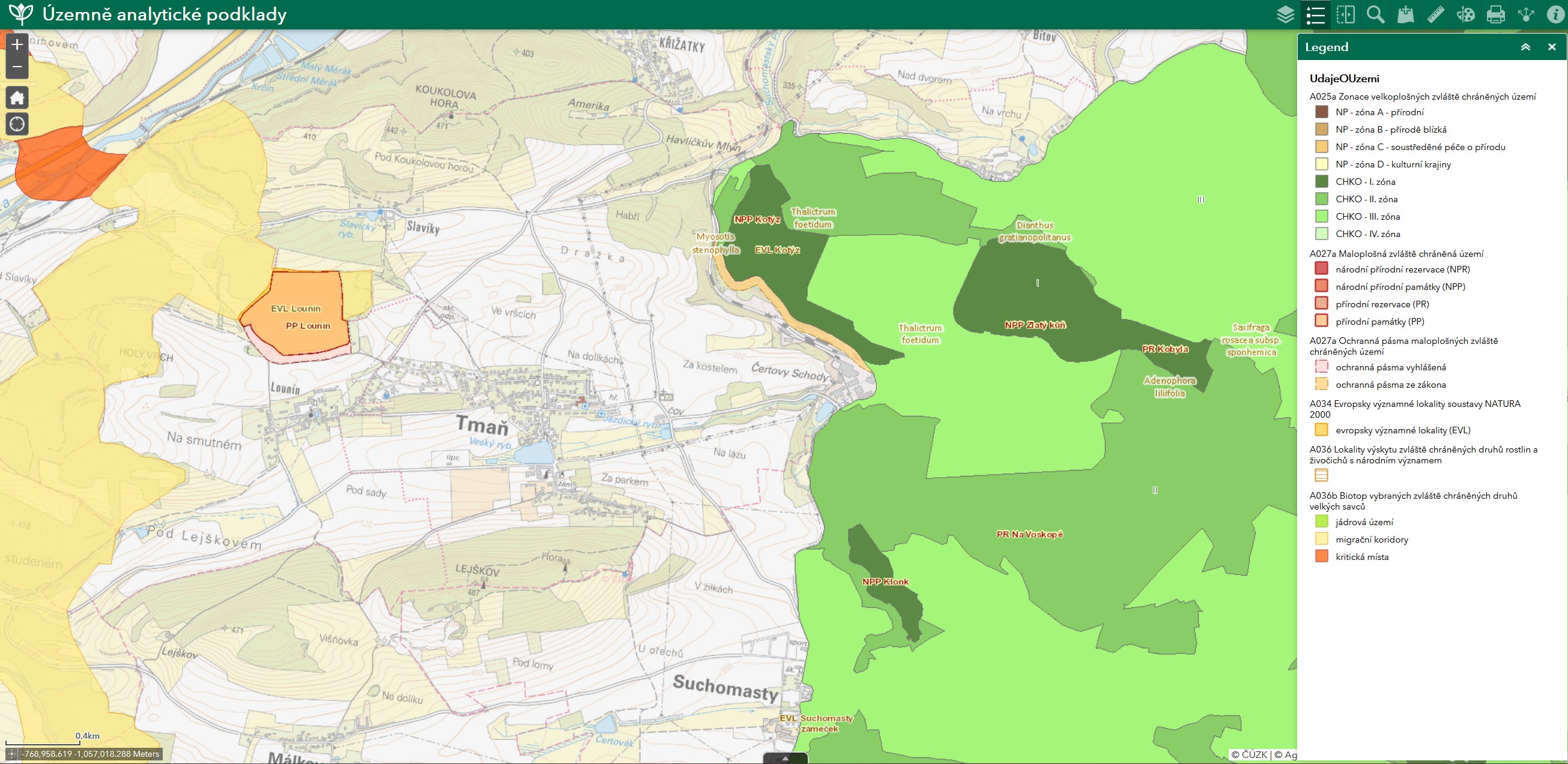Image resolution: width=1568 pixels, height=764 pixels.
Task: Open the Search magnifier tool
Action: click(x=1376, y=14)
